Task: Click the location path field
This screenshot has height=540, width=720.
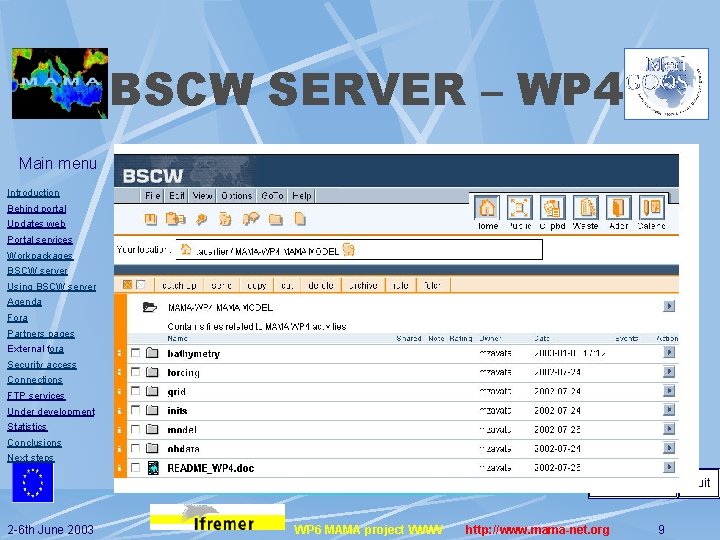Action: pyautogui.click(x=359, y=250)
